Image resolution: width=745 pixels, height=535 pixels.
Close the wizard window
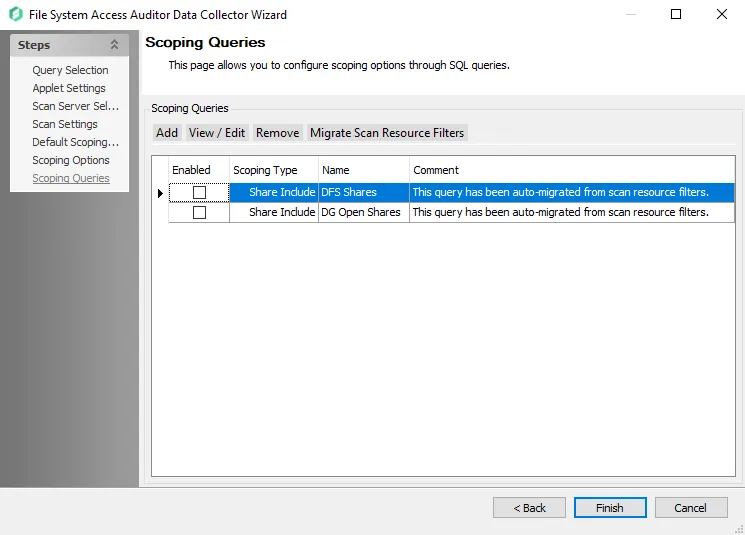click(722, 14)
